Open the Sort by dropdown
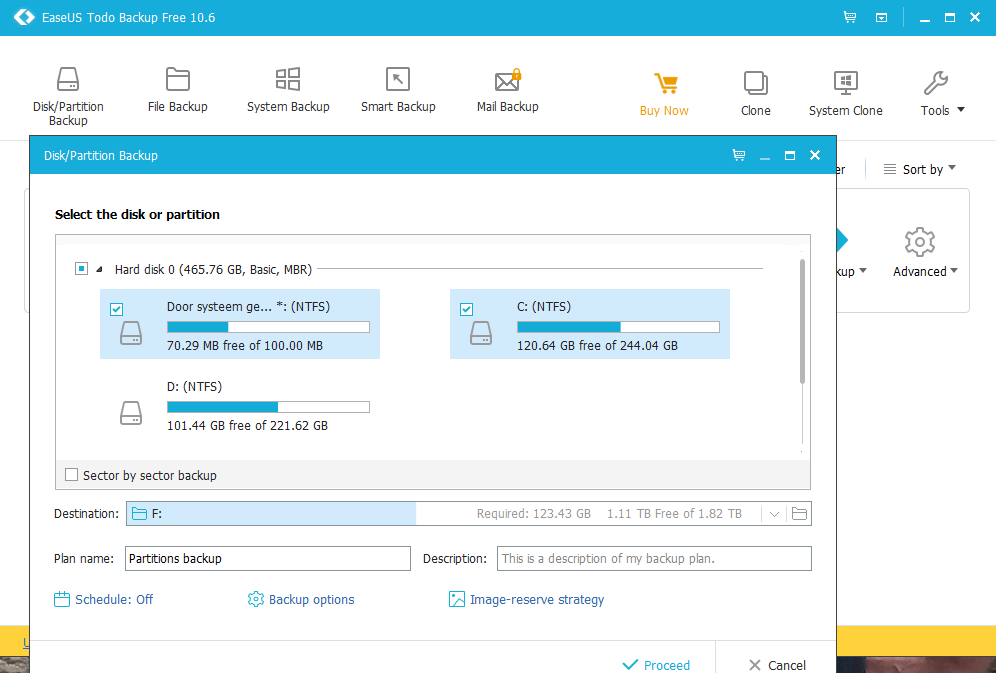This screenshot has height=673, width=996. [919, 170]
